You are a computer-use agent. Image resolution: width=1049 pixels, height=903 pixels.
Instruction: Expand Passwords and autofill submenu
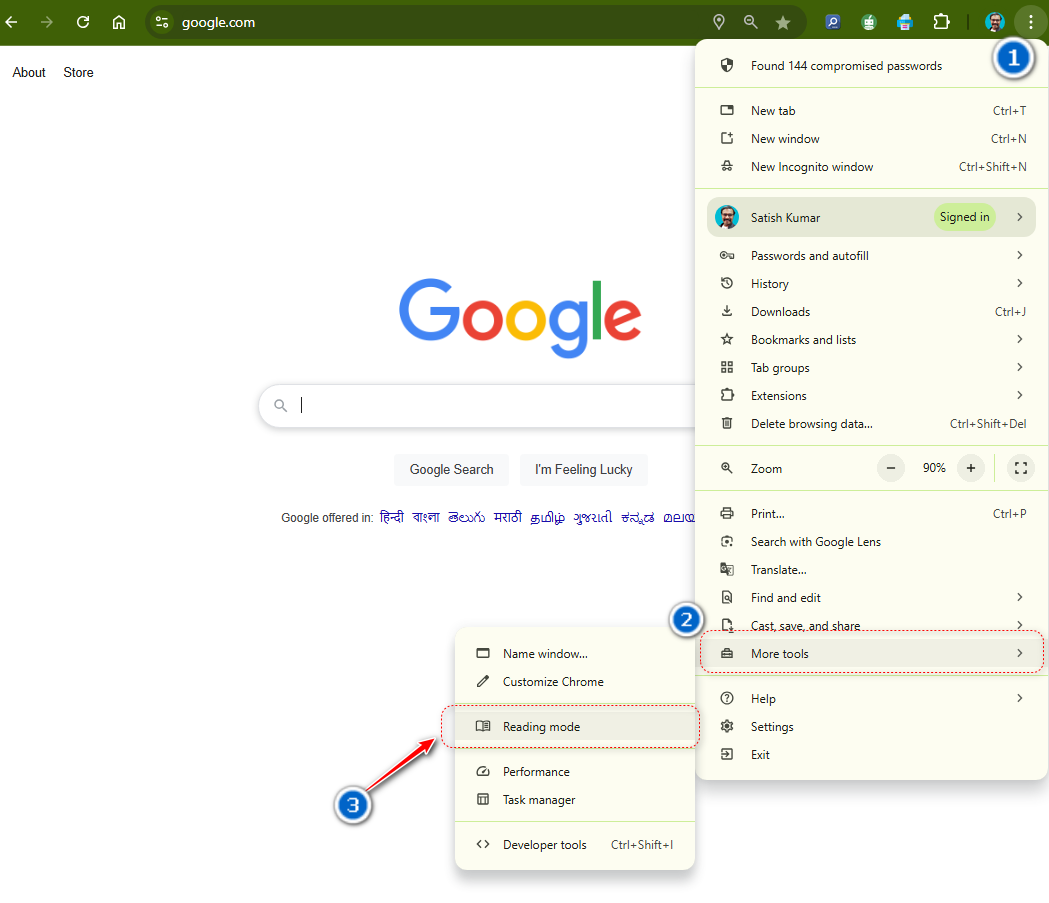(872, 256)
